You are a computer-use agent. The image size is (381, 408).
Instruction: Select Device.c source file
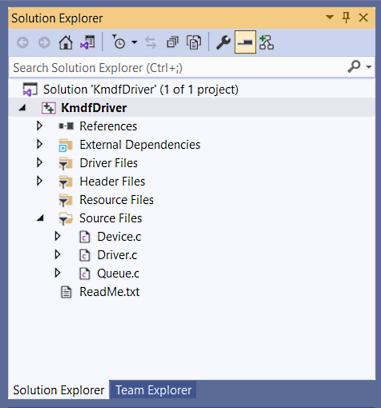(x=119, y=237)
